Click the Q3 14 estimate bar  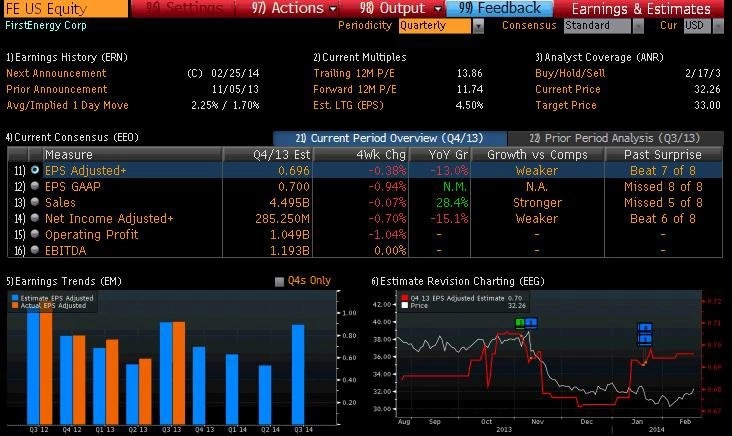coord(298,374)
